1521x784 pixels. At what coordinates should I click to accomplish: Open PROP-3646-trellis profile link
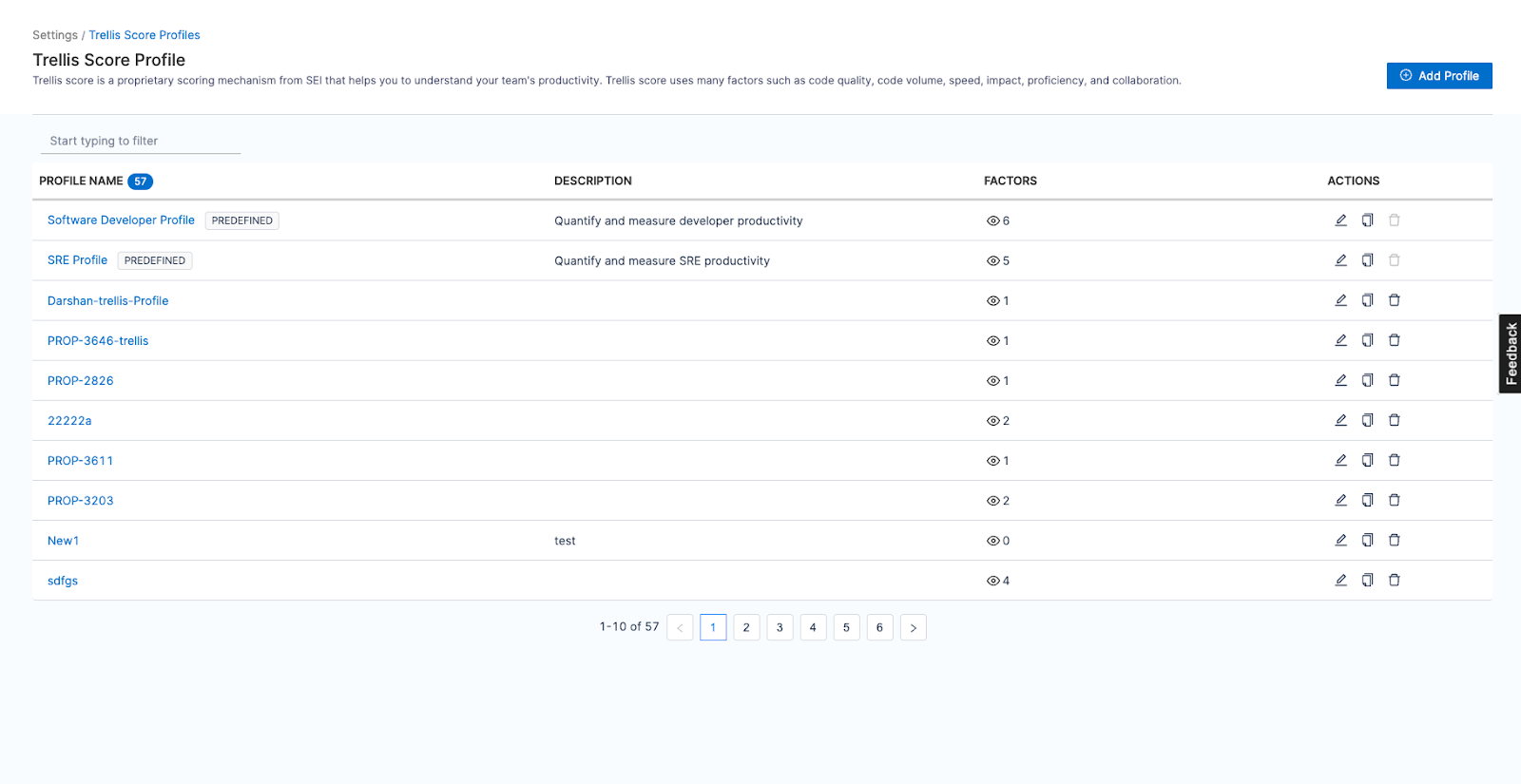tap(98, 341)
